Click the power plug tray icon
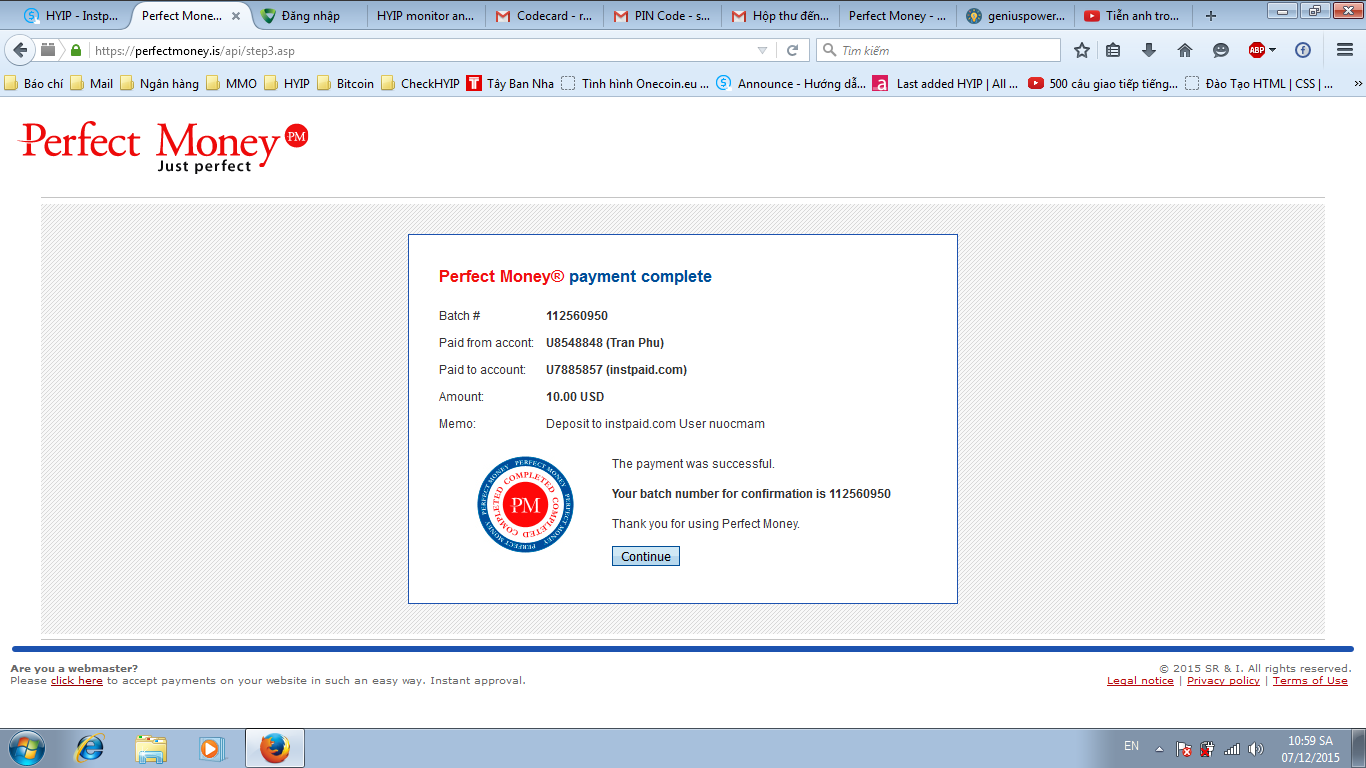This screenshot has width=1366, height=768. click(x=1208, y=748)
